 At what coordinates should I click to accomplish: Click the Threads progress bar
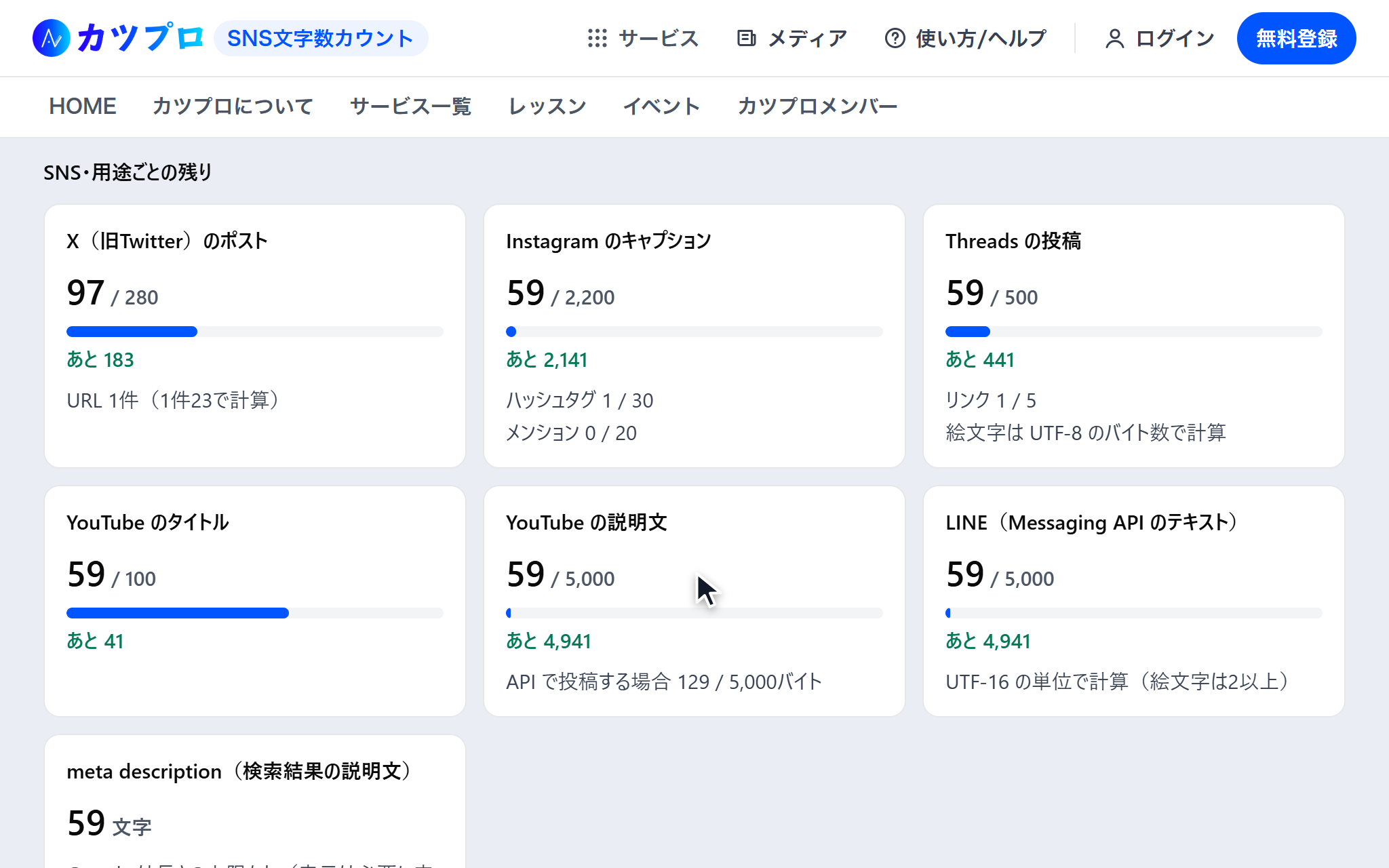tap(1134, 332)
